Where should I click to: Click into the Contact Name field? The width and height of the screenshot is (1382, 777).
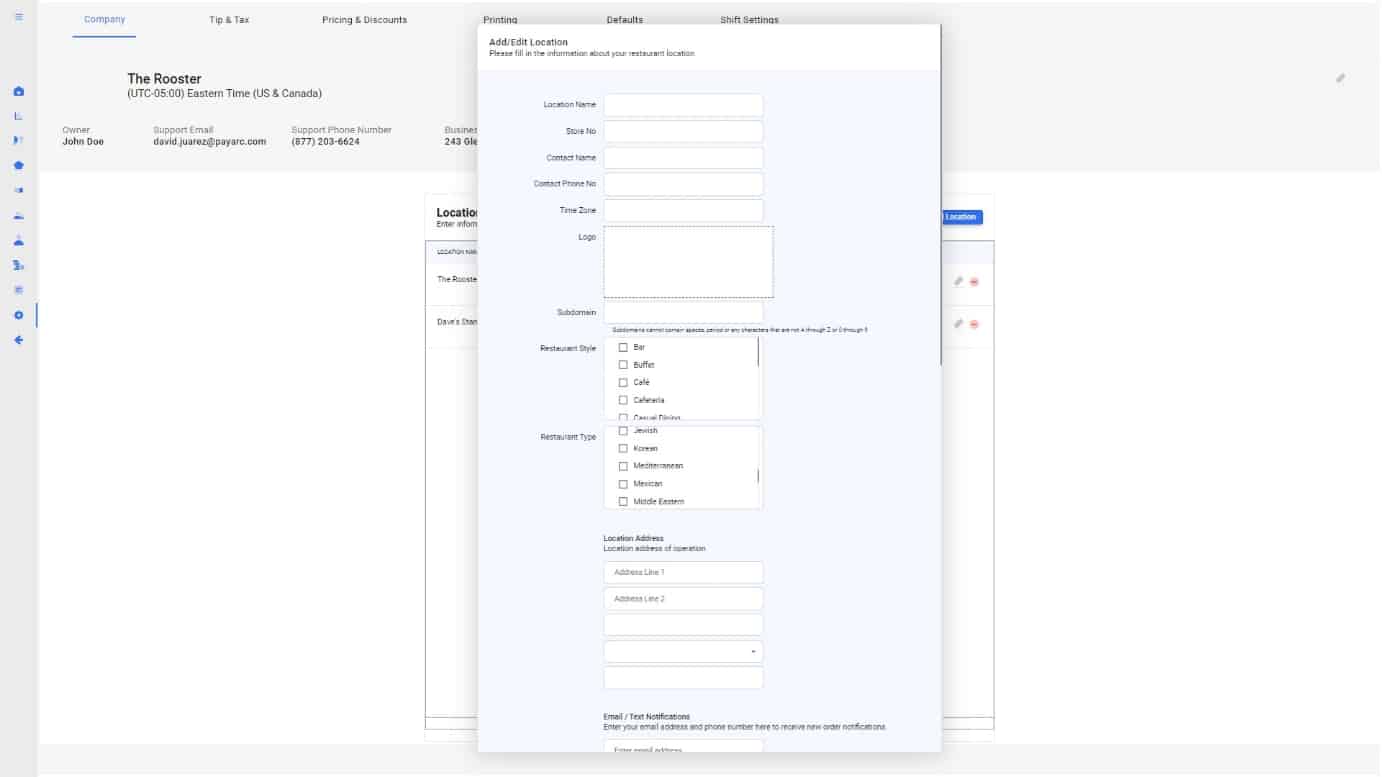[x=683, y=158]
